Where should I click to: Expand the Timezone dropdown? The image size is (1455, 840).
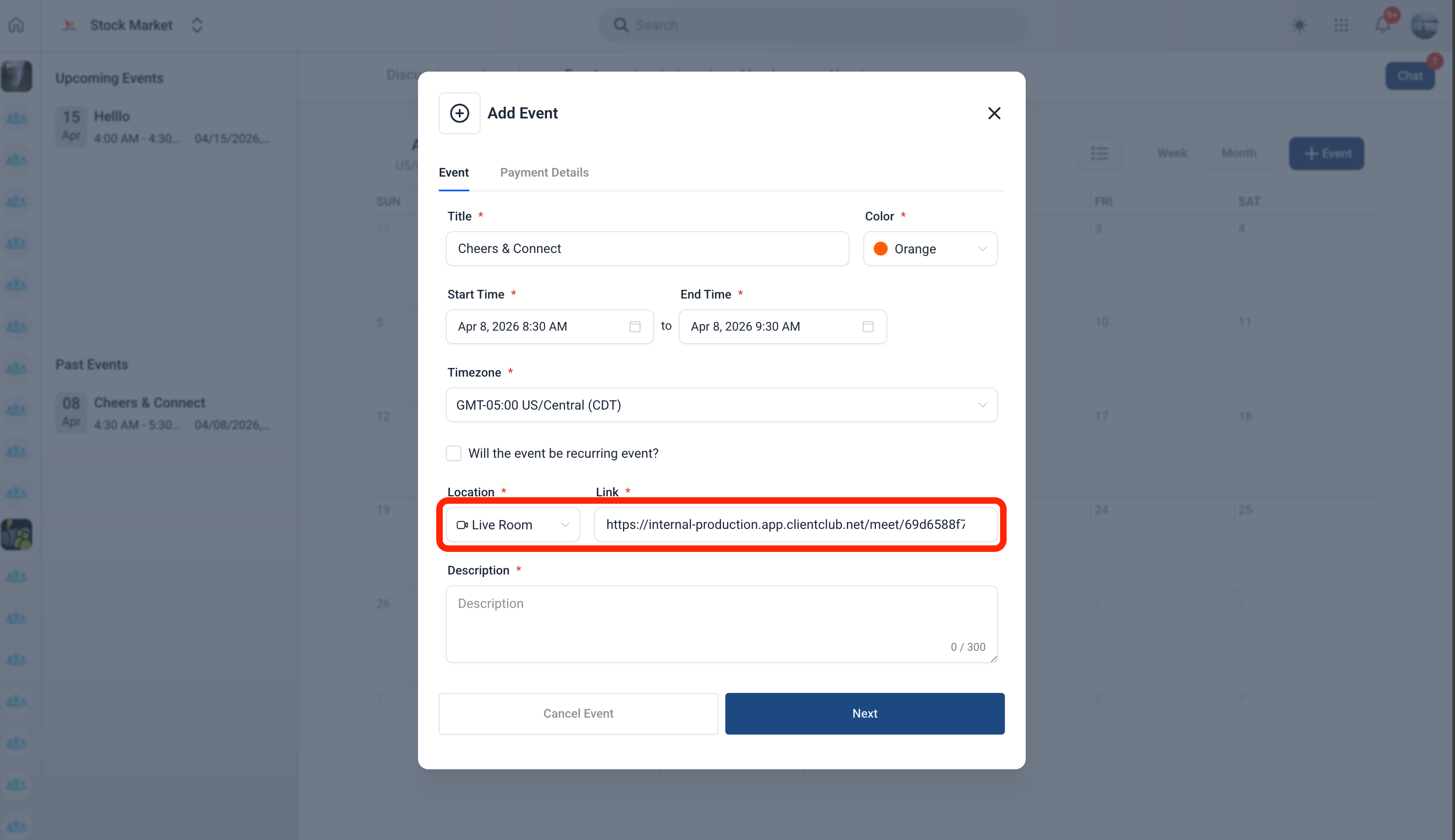point(721,405)
